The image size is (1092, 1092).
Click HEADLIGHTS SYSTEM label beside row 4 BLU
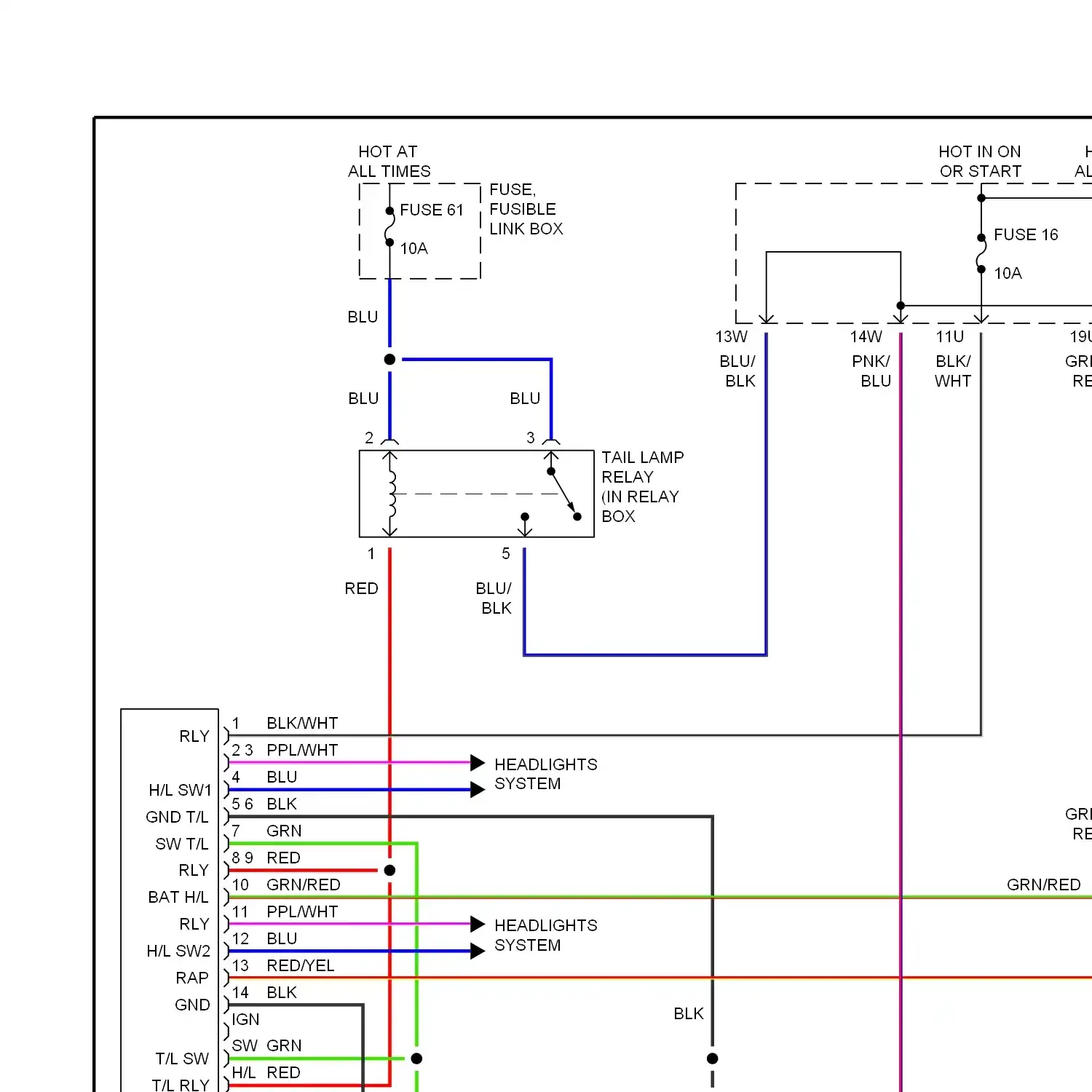545,775
